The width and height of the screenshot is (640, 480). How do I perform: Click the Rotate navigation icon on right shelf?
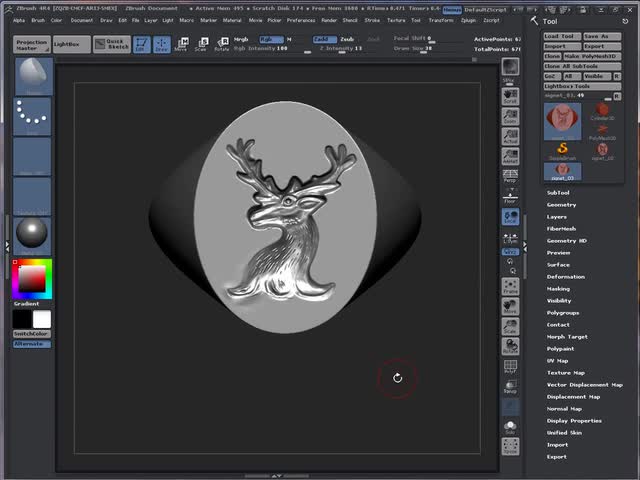(510, 346)
